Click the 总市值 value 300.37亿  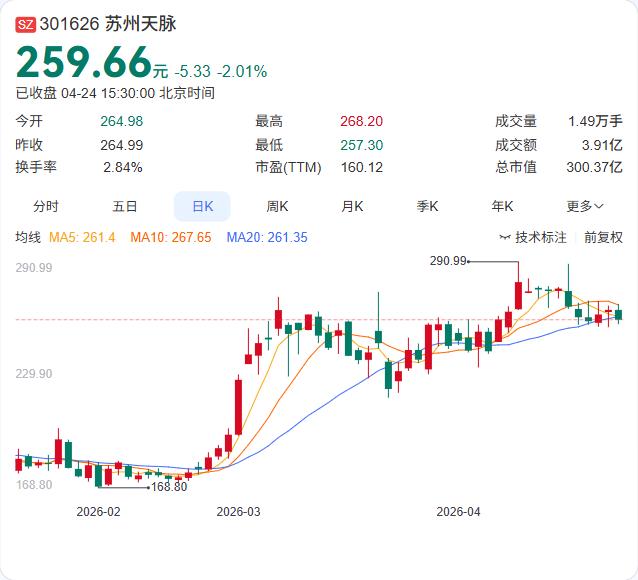594,167
